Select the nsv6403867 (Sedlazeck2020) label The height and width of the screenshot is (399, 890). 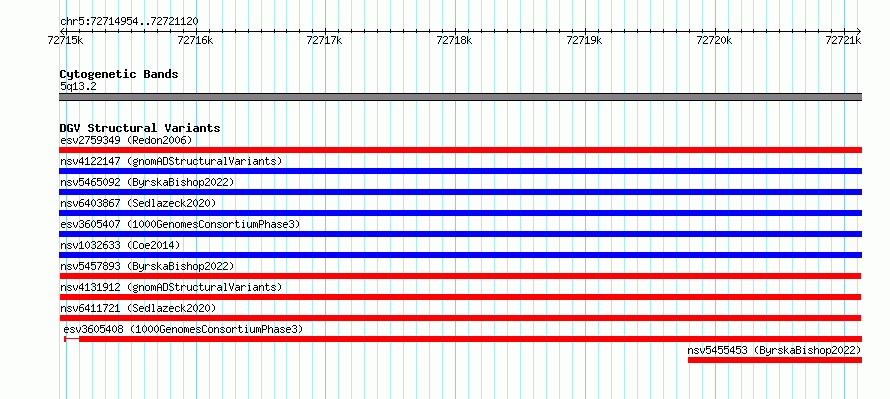(138, 203)
